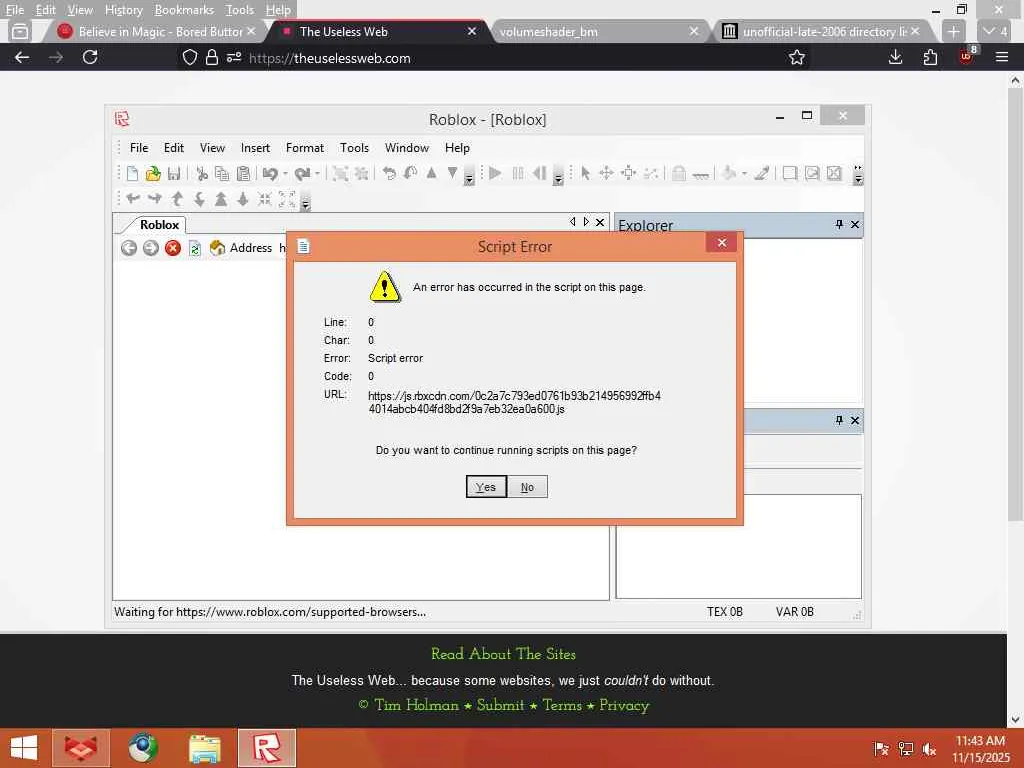Click the camera pan right arrow icon

155,199
